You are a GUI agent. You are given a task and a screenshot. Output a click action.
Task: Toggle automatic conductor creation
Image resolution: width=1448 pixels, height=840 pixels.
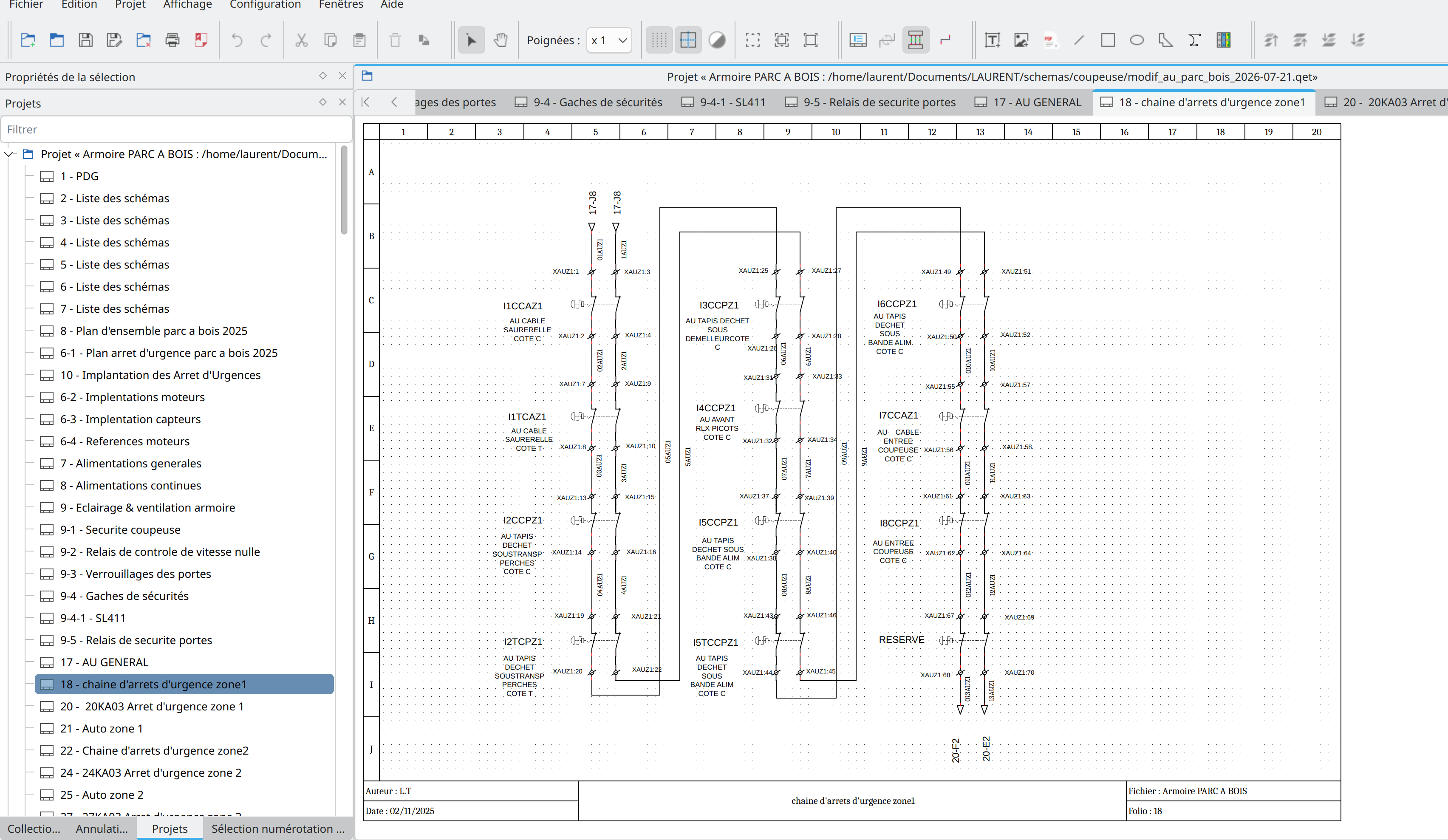(x=915, y=40)
